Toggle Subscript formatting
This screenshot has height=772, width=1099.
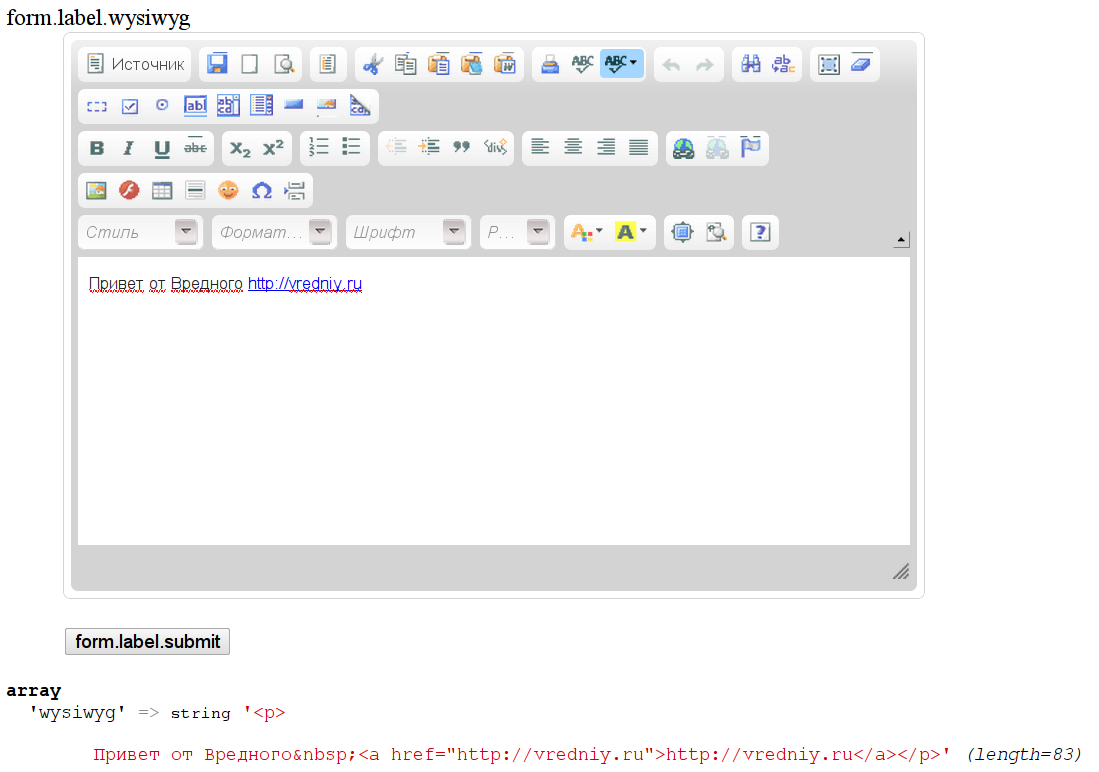click(240, 148)
